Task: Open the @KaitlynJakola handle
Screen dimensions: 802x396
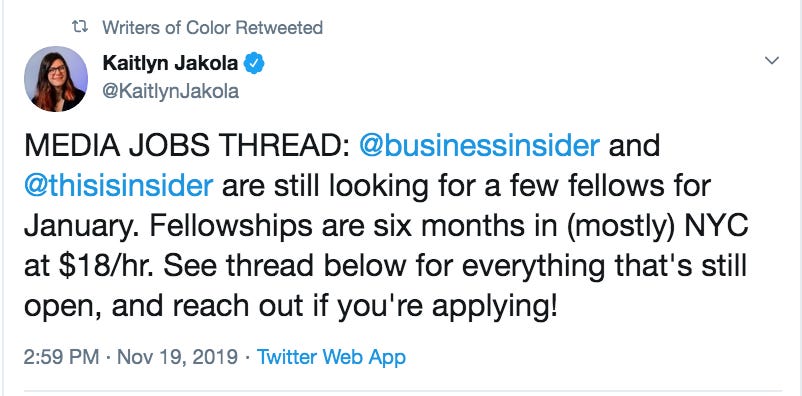Action: point(171,91)
